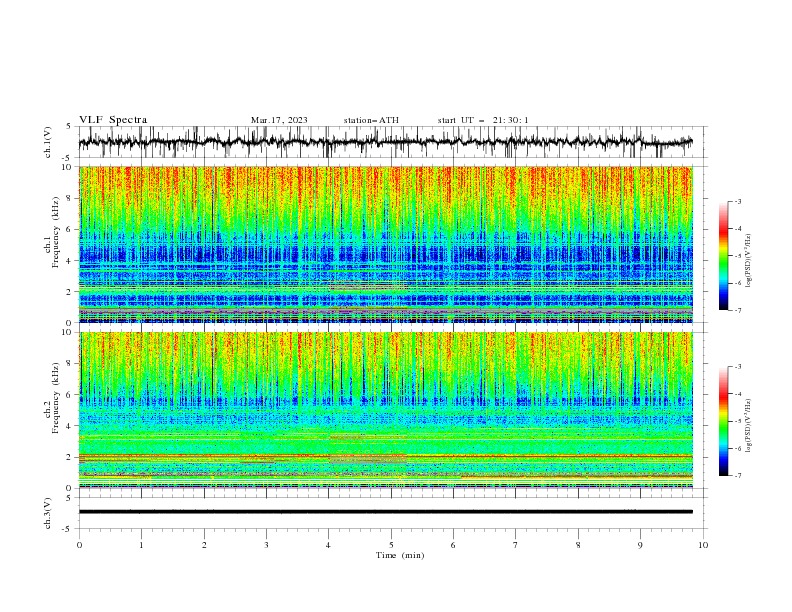Click the ch.2 "Frequency (kHz)" axis label

coord(56,398)
